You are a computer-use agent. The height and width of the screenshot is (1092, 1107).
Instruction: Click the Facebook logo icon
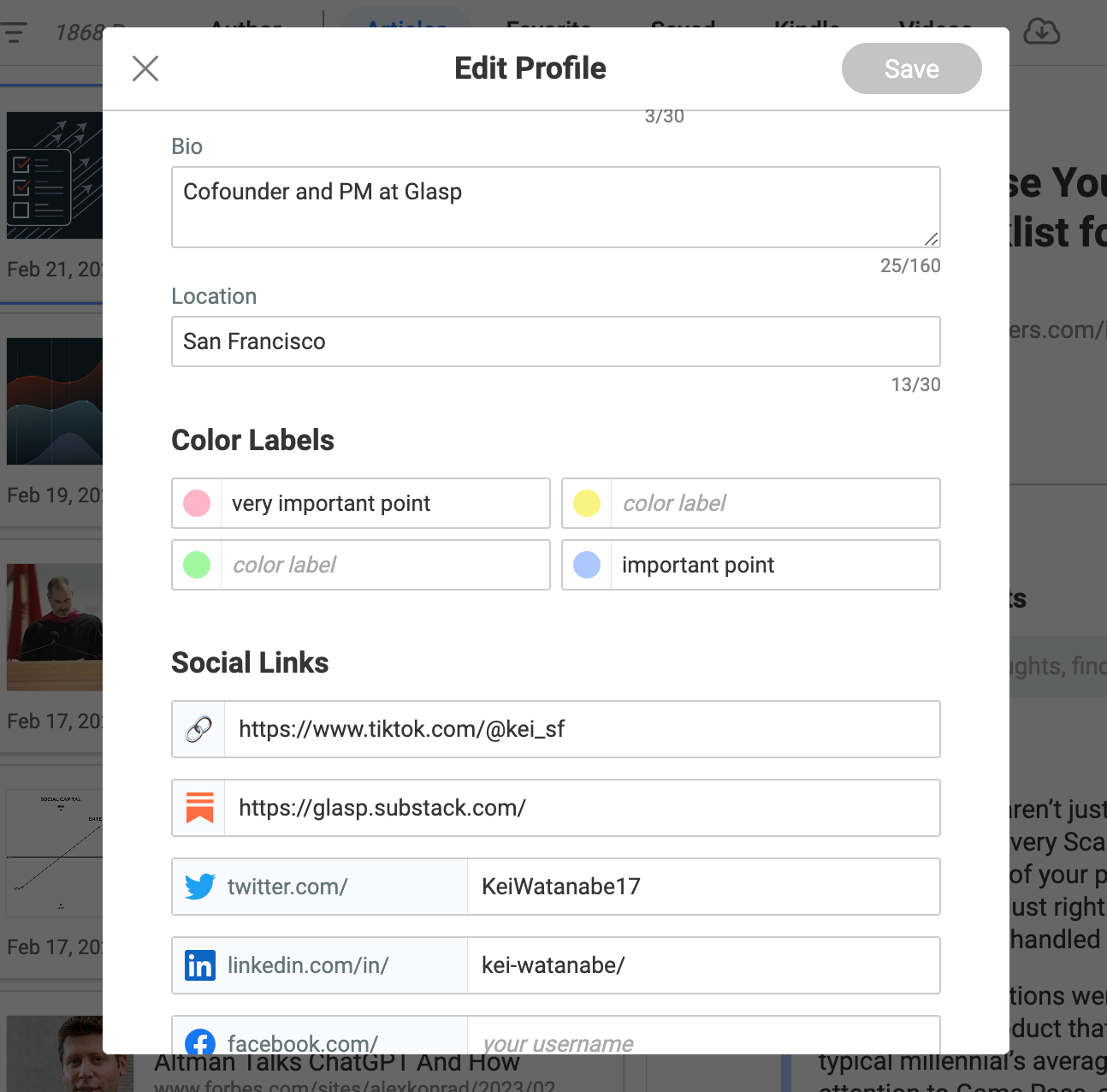[200, 1042]
